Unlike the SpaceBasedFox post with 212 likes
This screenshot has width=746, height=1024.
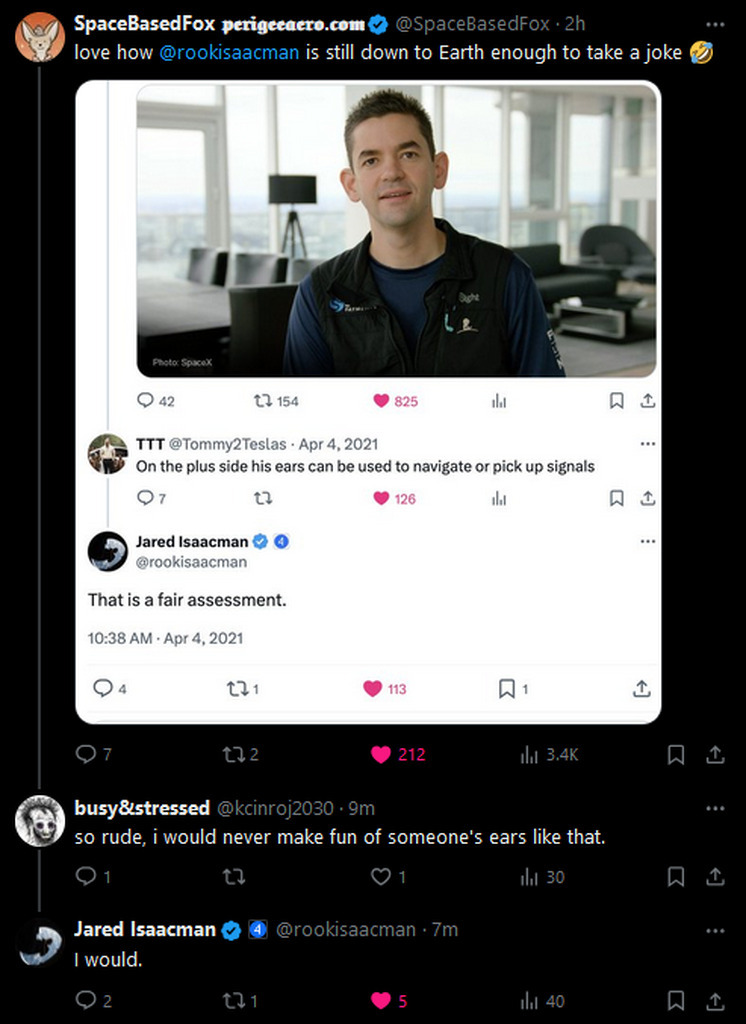[381, 755]
